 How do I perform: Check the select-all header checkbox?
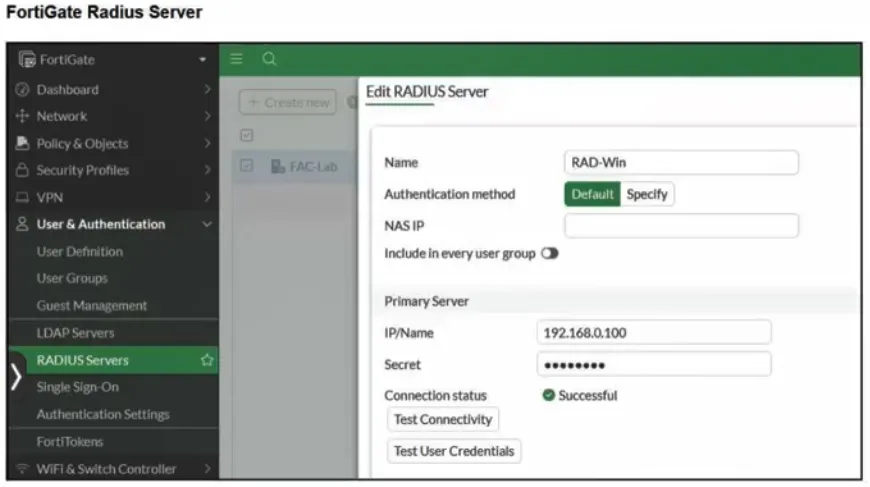[247, 135]
